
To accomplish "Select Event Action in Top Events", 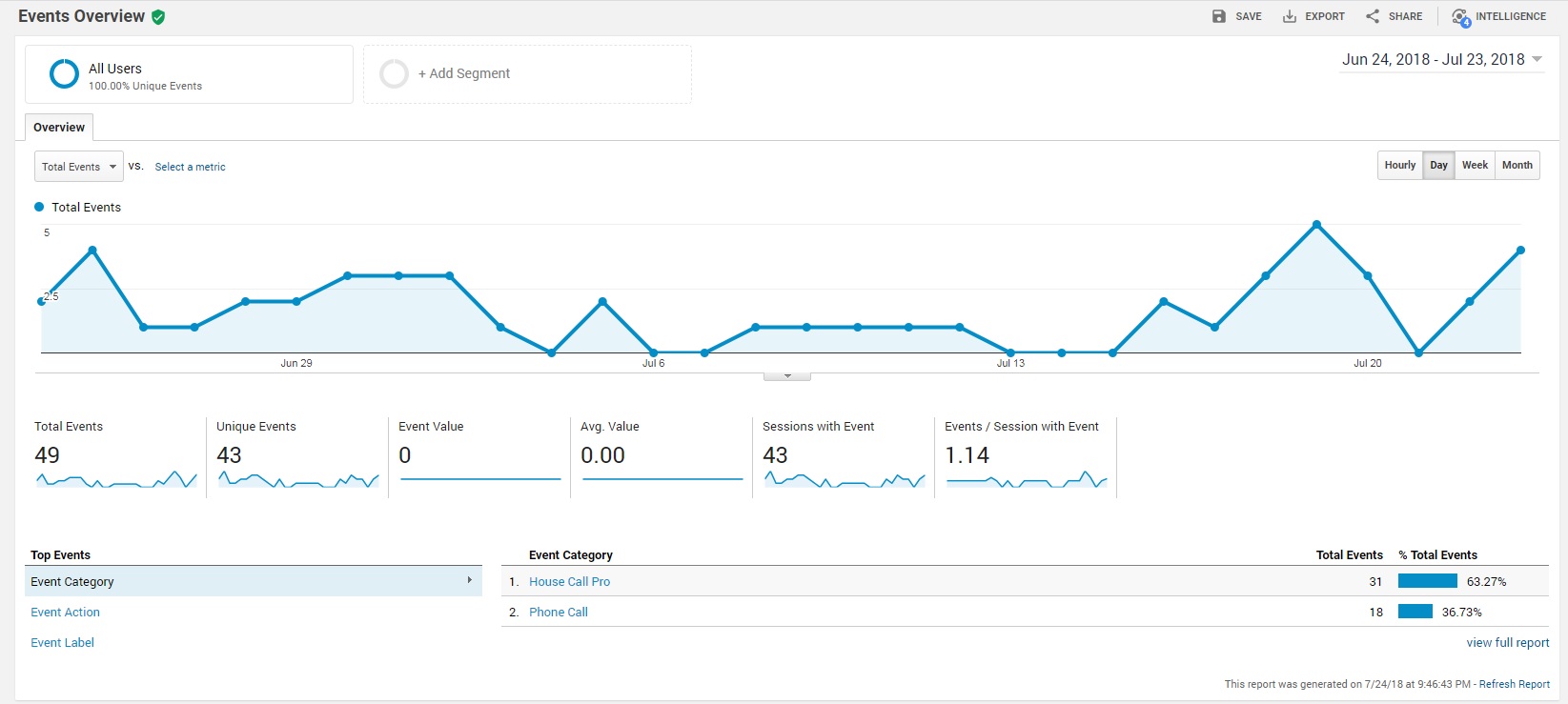I will tap(65, 613).
